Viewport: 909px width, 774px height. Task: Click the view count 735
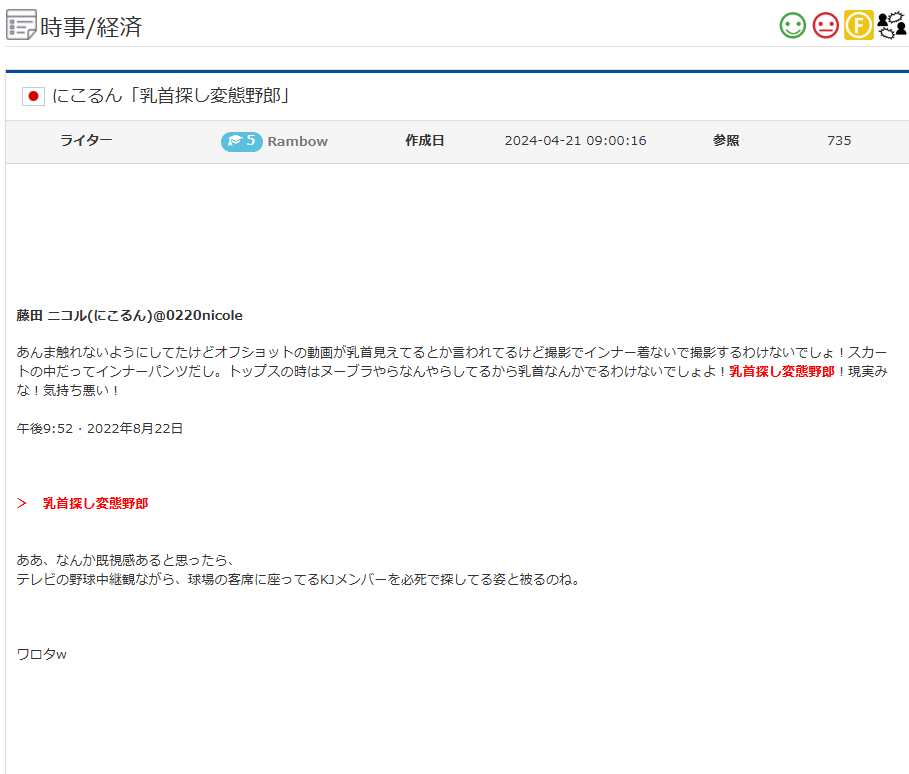[x=839, y=141]
